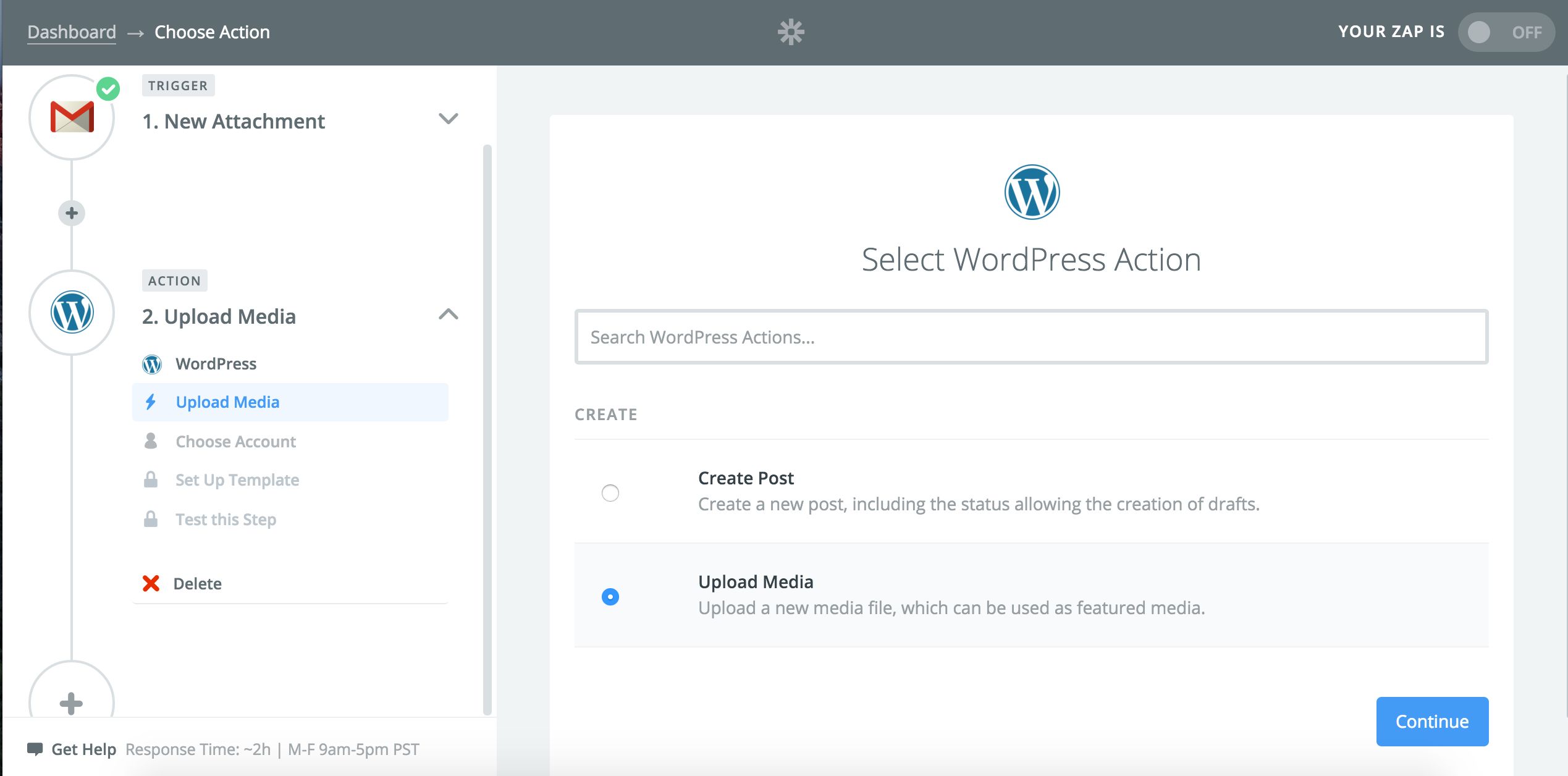Viewport: 1568px width, 776px height.
Task: Add a step between trigger and action
Action: (x=72, y=213)
